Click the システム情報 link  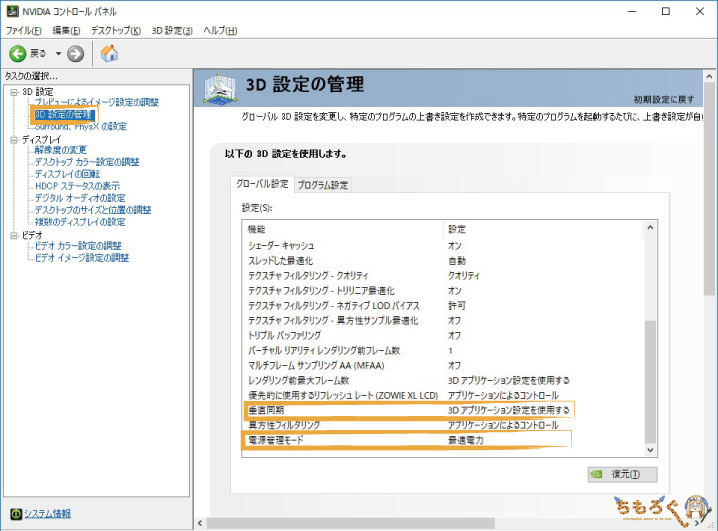(x=47, y=514)
